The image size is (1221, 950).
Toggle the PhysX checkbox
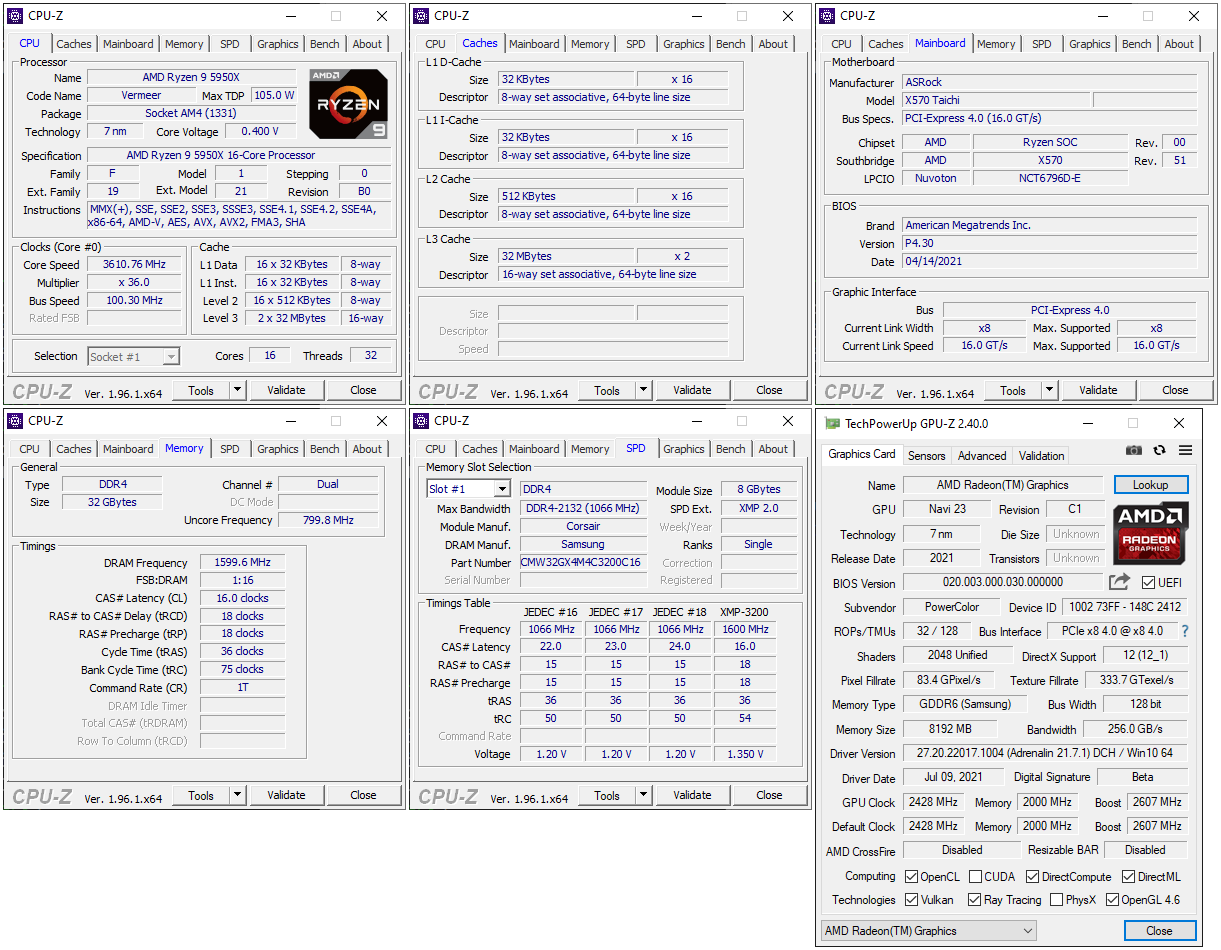coord(1056,900)
